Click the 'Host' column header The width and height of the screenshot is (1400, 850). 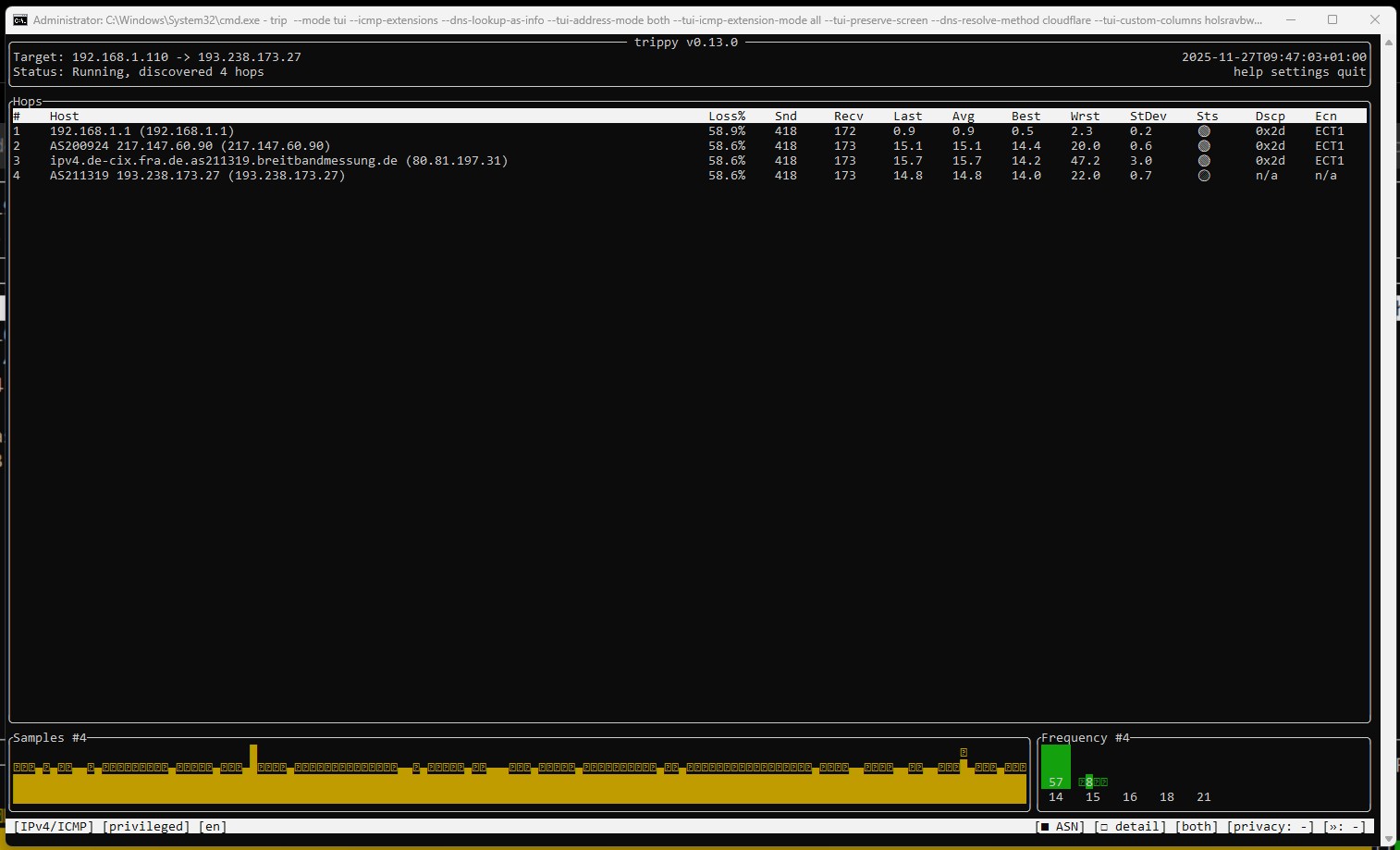[x=65, y=117]
